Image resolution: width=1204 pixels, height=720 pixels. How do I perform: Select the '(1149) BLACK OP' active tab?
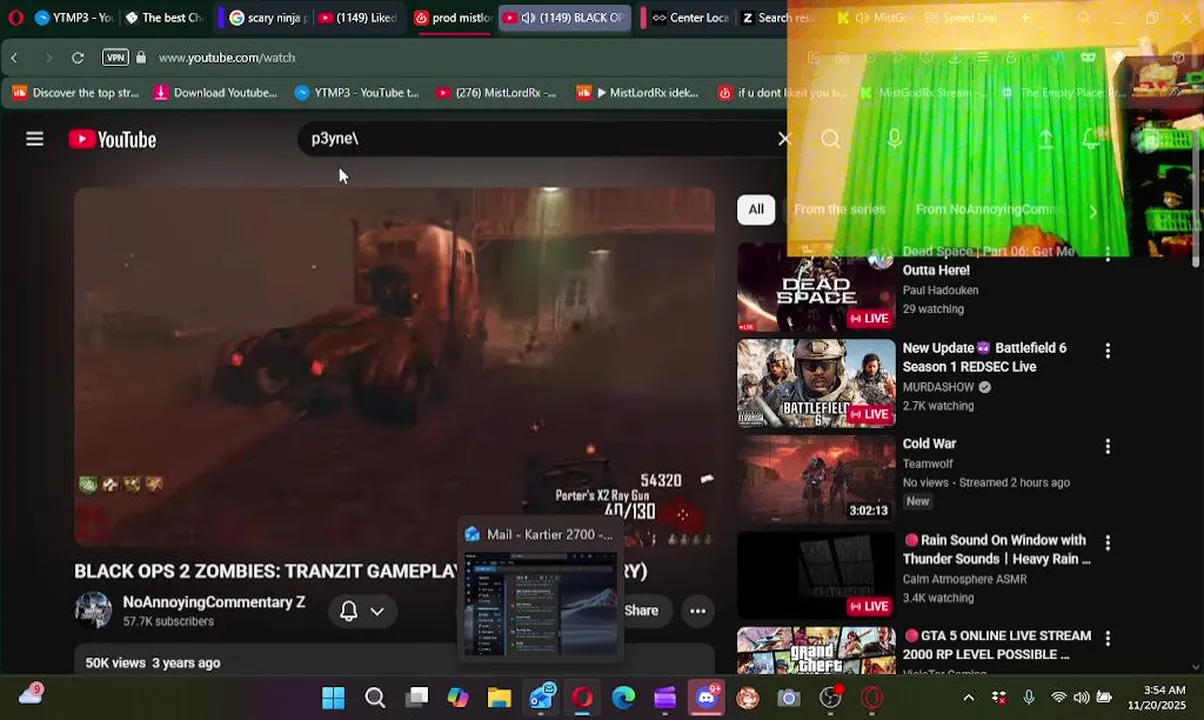(x=565, y=18)
